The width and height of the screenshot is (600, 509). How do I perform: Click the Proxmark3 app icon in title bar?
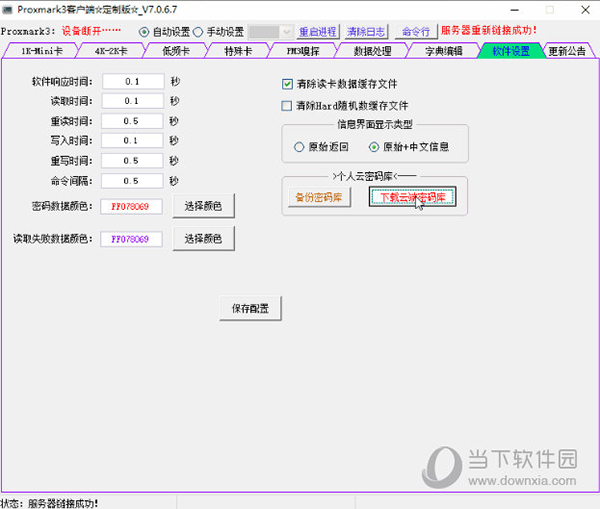point(8,10)
